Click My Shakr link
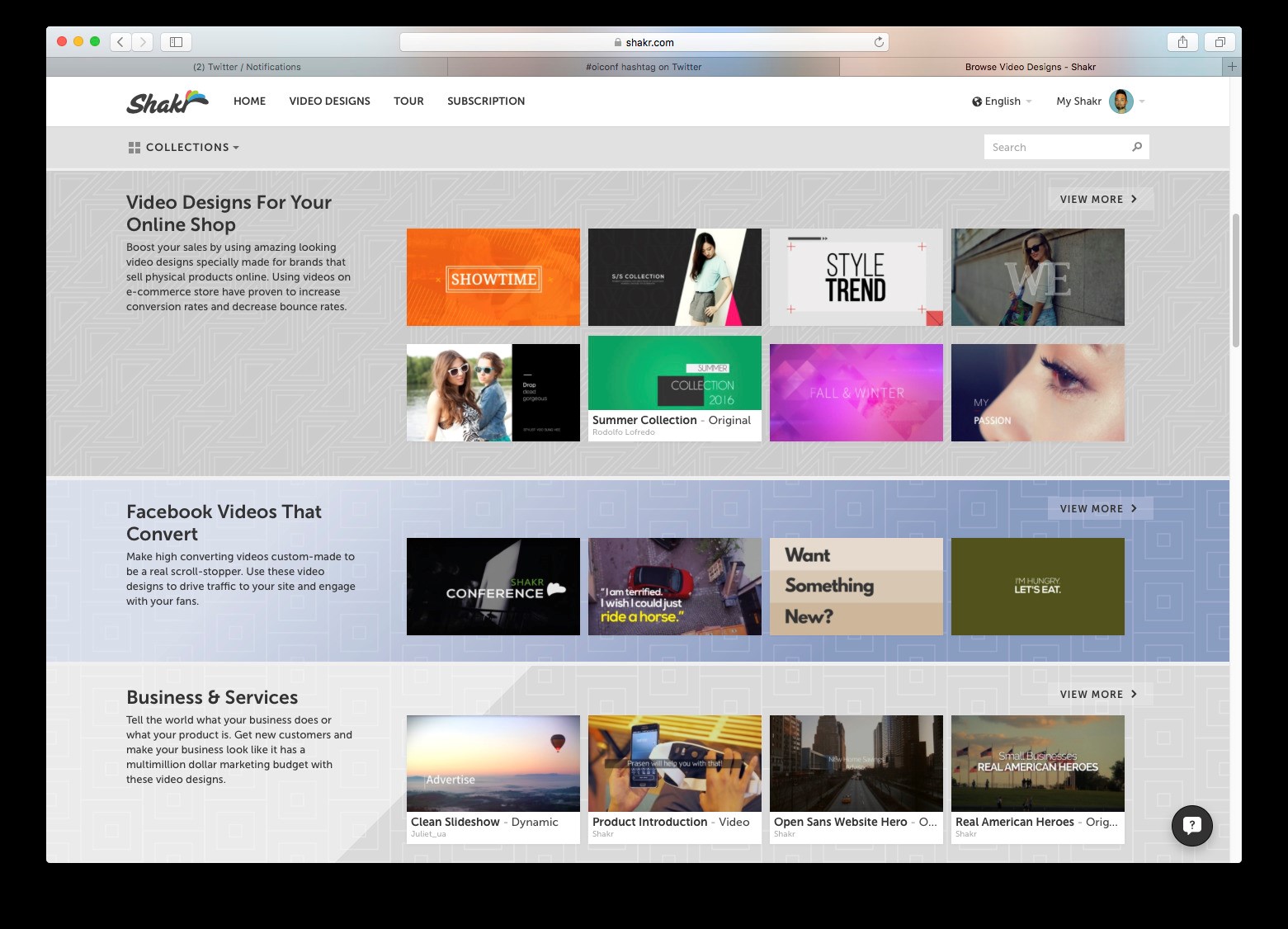The height and width of the screenshot is (929, 1288). [x=1078, y=101]
